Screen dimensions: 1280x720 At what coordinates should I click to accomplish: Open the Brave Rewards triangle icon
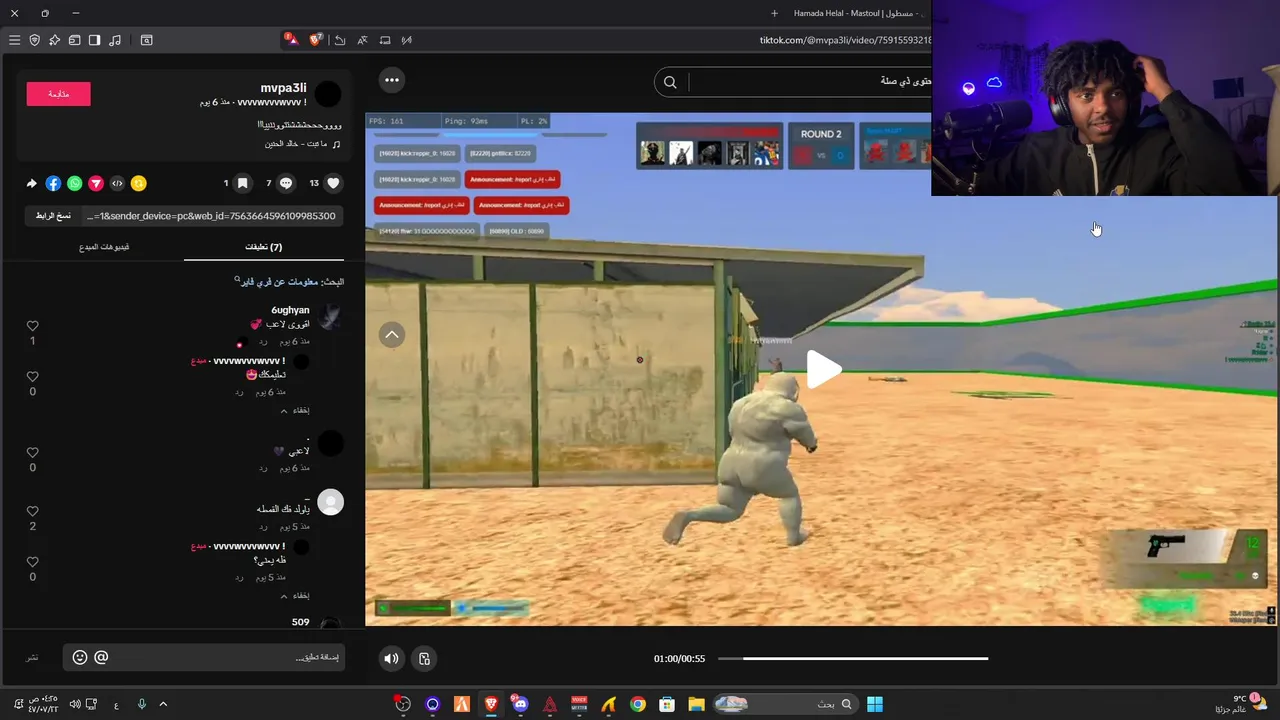(x=291, y=40)
